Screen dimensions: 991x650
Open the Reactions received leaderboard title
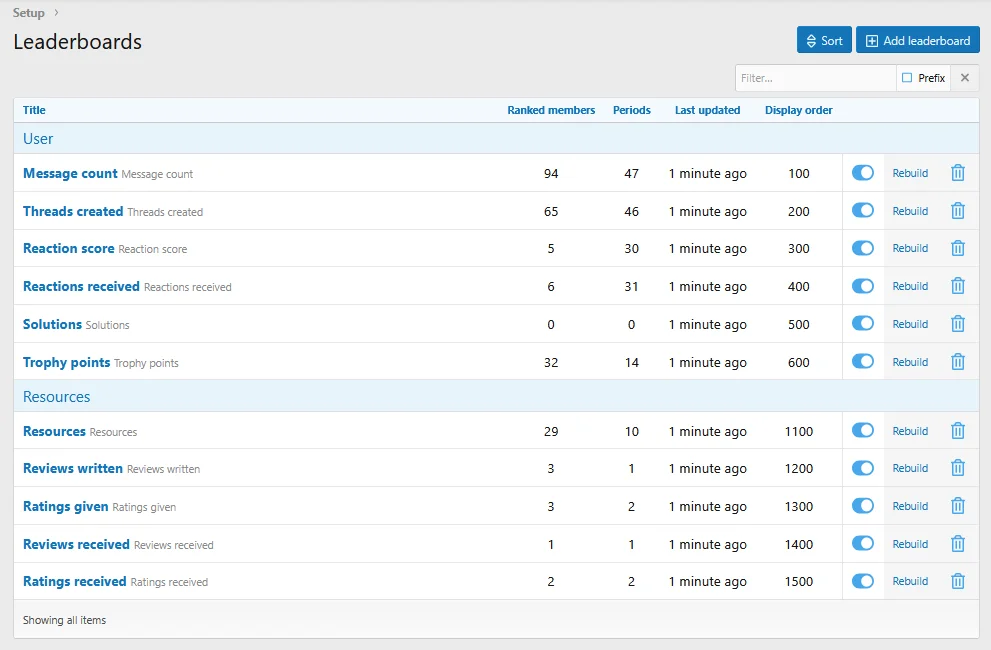(x=81, y=286)
